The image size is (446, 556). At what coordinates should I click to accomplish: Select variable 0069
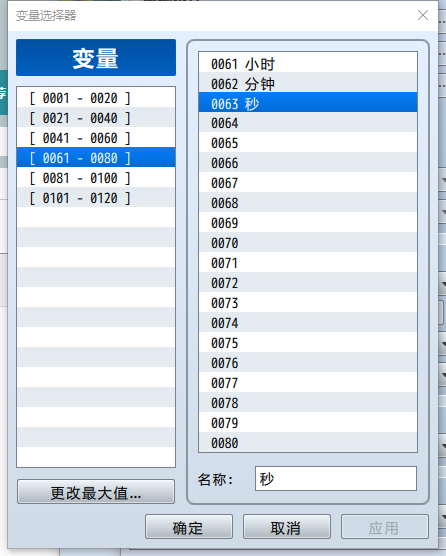pos(308,222)
